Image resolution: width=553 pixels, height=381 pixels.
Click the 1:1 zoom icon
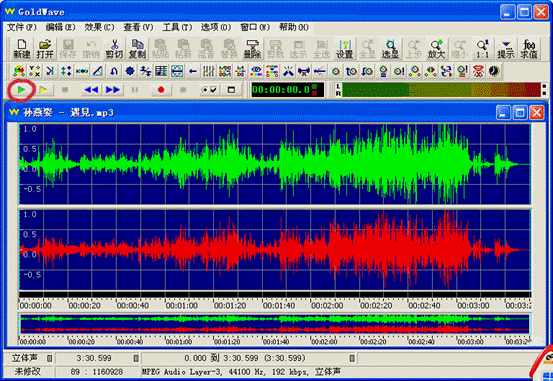(482, 49)
